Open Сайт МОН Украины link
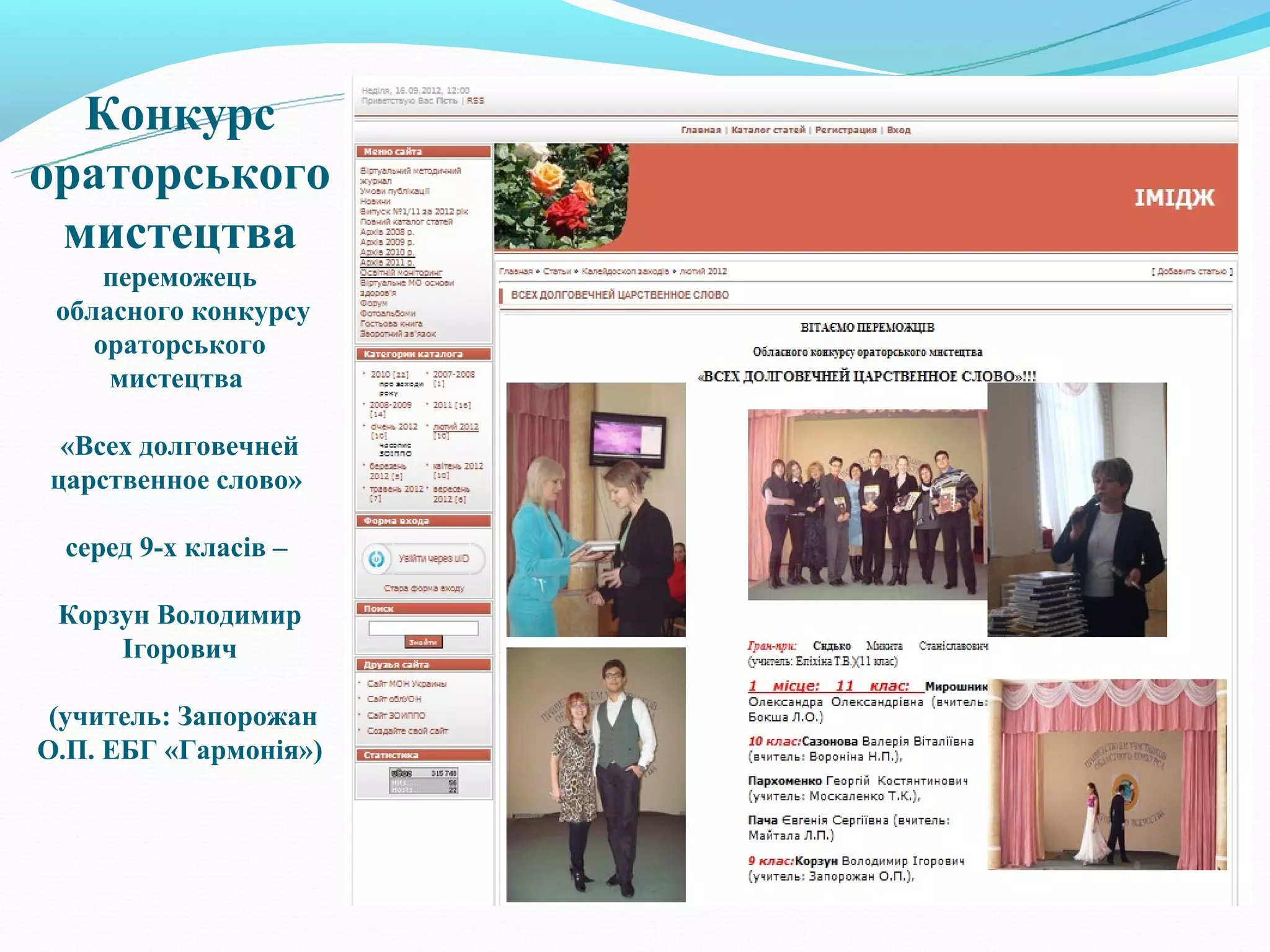Screen dimensions: 1270x952 click(x=407, y=684)
